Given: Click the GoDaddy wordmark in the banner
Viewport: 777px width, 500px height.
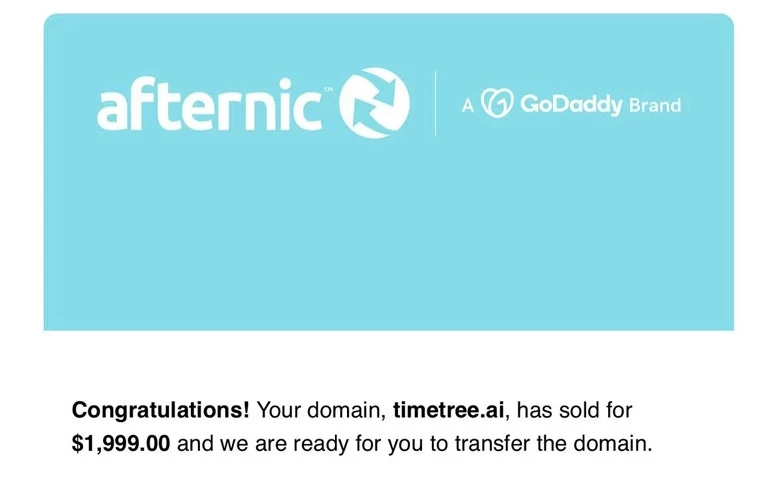Looking at the screenshot, I should [571, 105].
